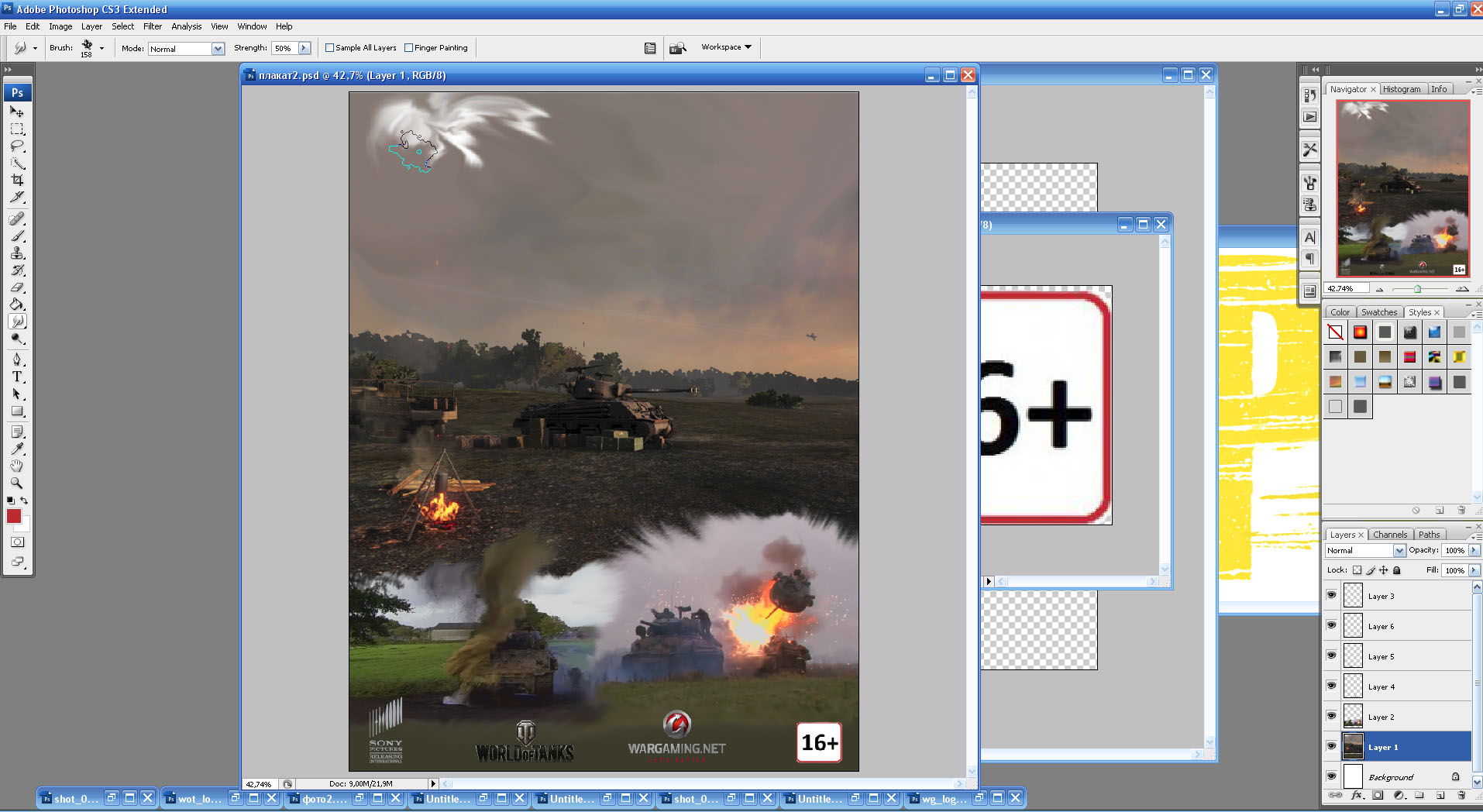Image resolution: width=1483 pixels, height=812 pixels.
Task: Hide Layer 3 using its eye icon
Action: click(x=1332, y=595)
